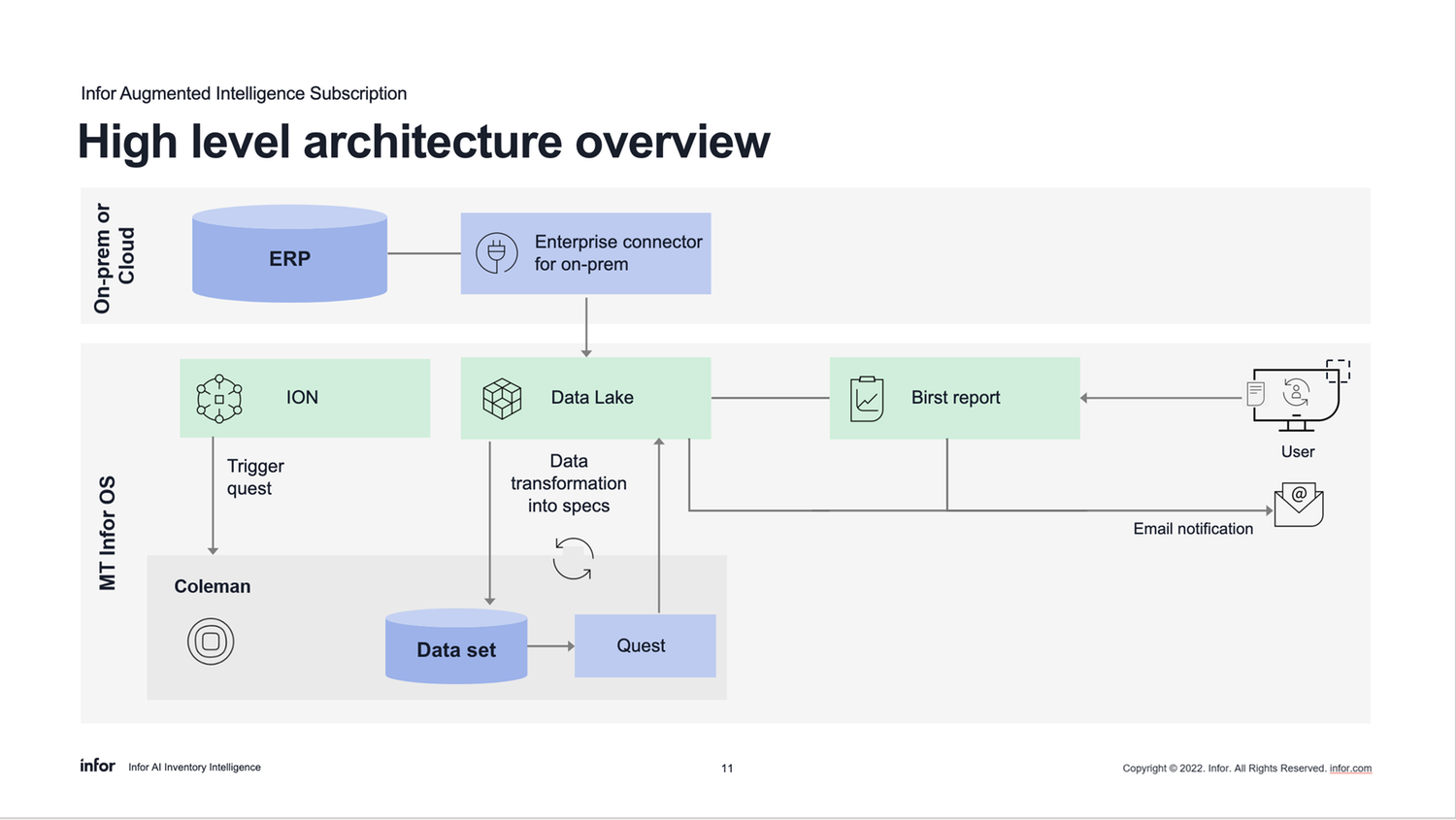
Task: Click the page number 11
Action: (x=726, y=768)
